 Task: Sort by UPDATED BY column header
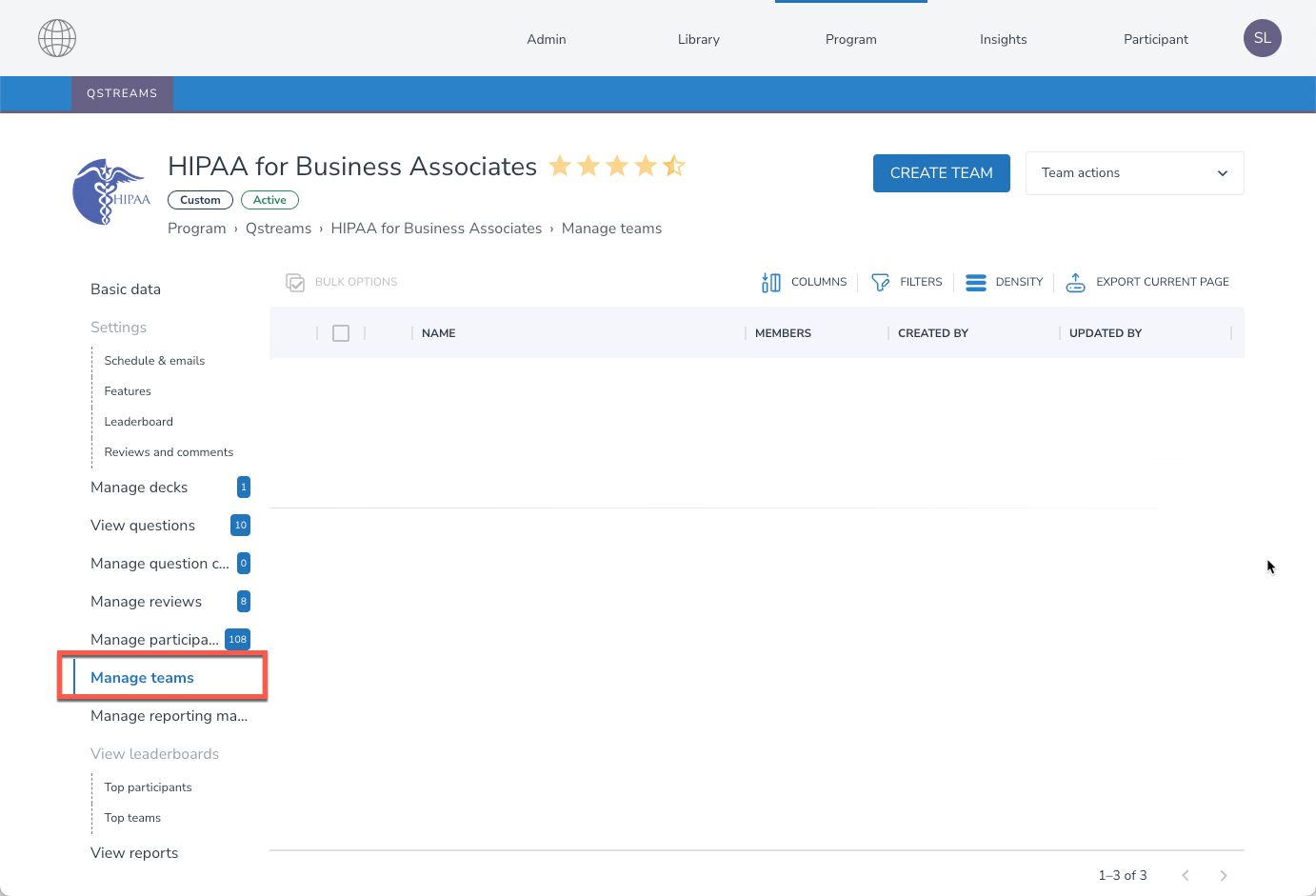[1105, 333]
